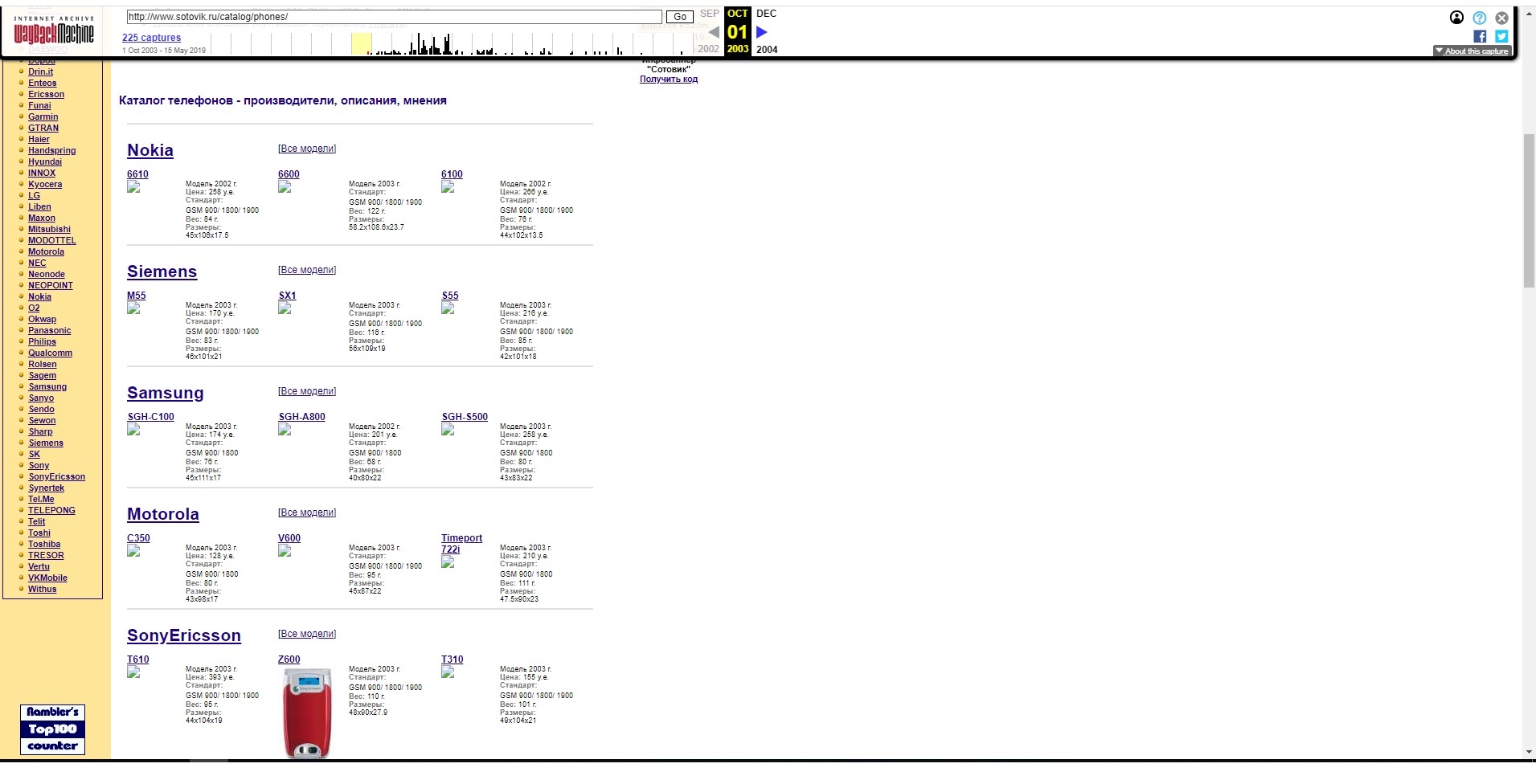Show all Nokia models
The height and width of the screenshot is (784, 1536).
307,149
